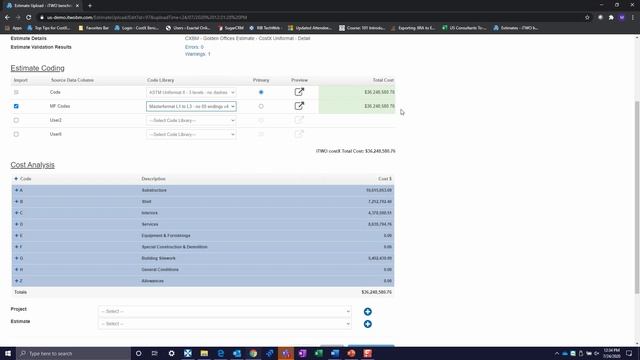Expand code G Building Sitework row
The height and width of the screenshot is (360, 640).
pyautogui.click(x=17, y=258)
